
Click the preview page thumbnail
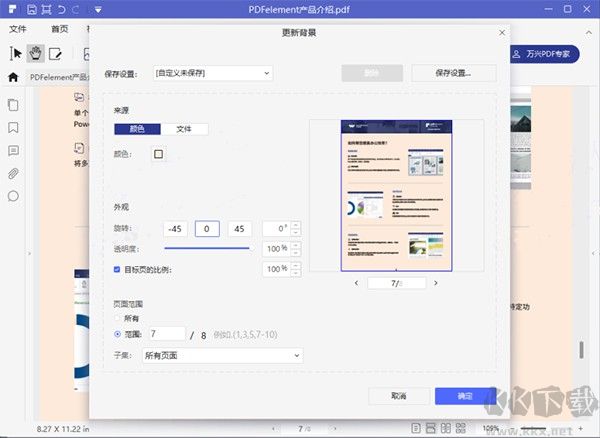pyautogui.click(x=396, y=195)
